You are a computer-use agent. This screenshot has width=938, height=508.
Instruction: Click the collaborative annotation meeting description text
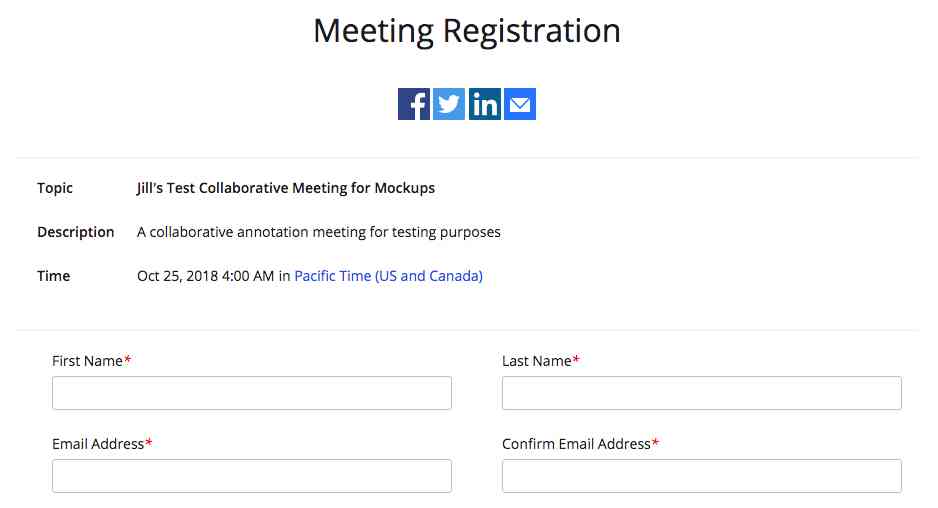point(319,232)
